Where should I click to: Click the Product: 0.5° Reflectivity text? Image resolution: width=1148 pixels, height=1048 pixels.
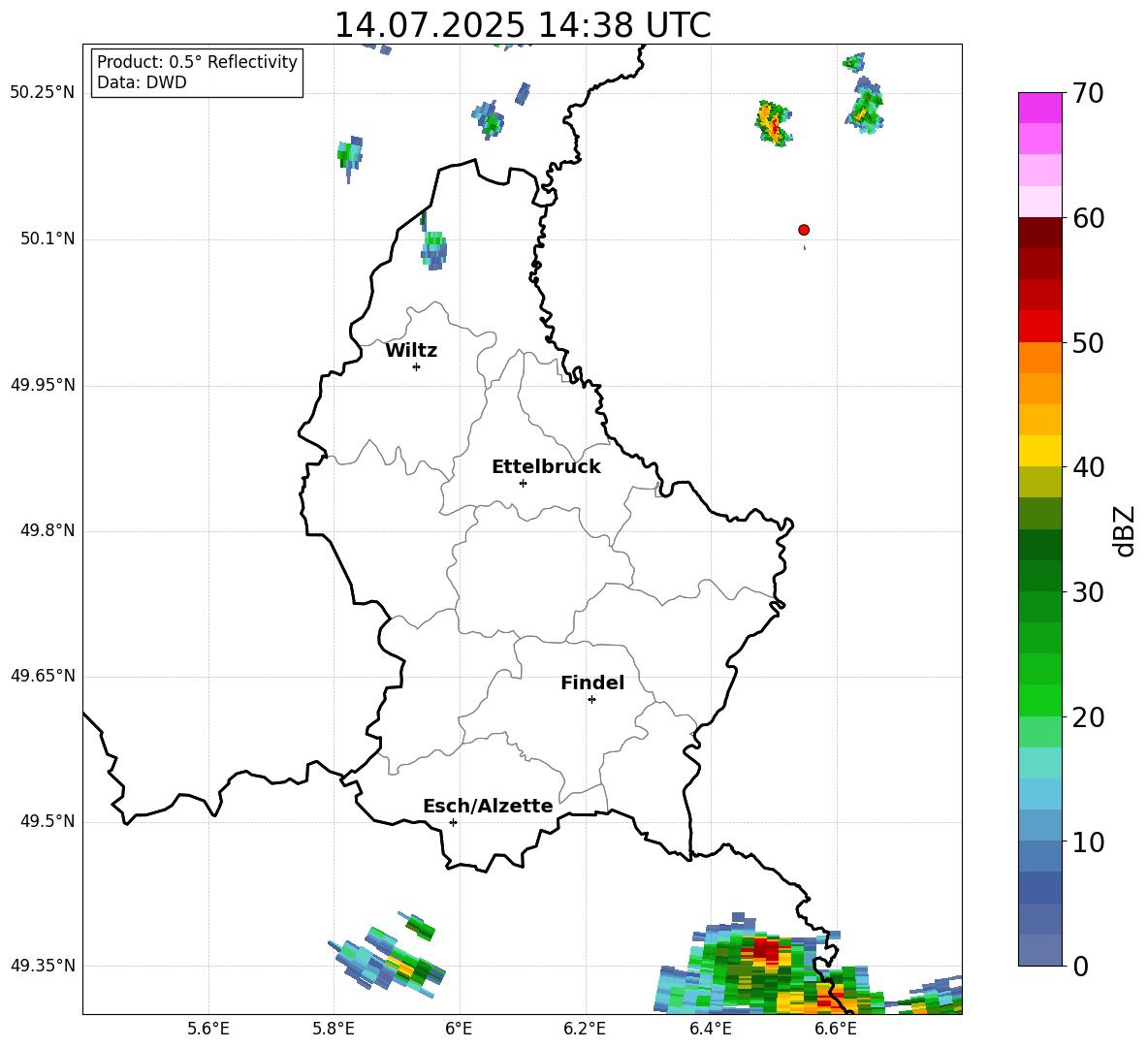(x=197, y=62)
